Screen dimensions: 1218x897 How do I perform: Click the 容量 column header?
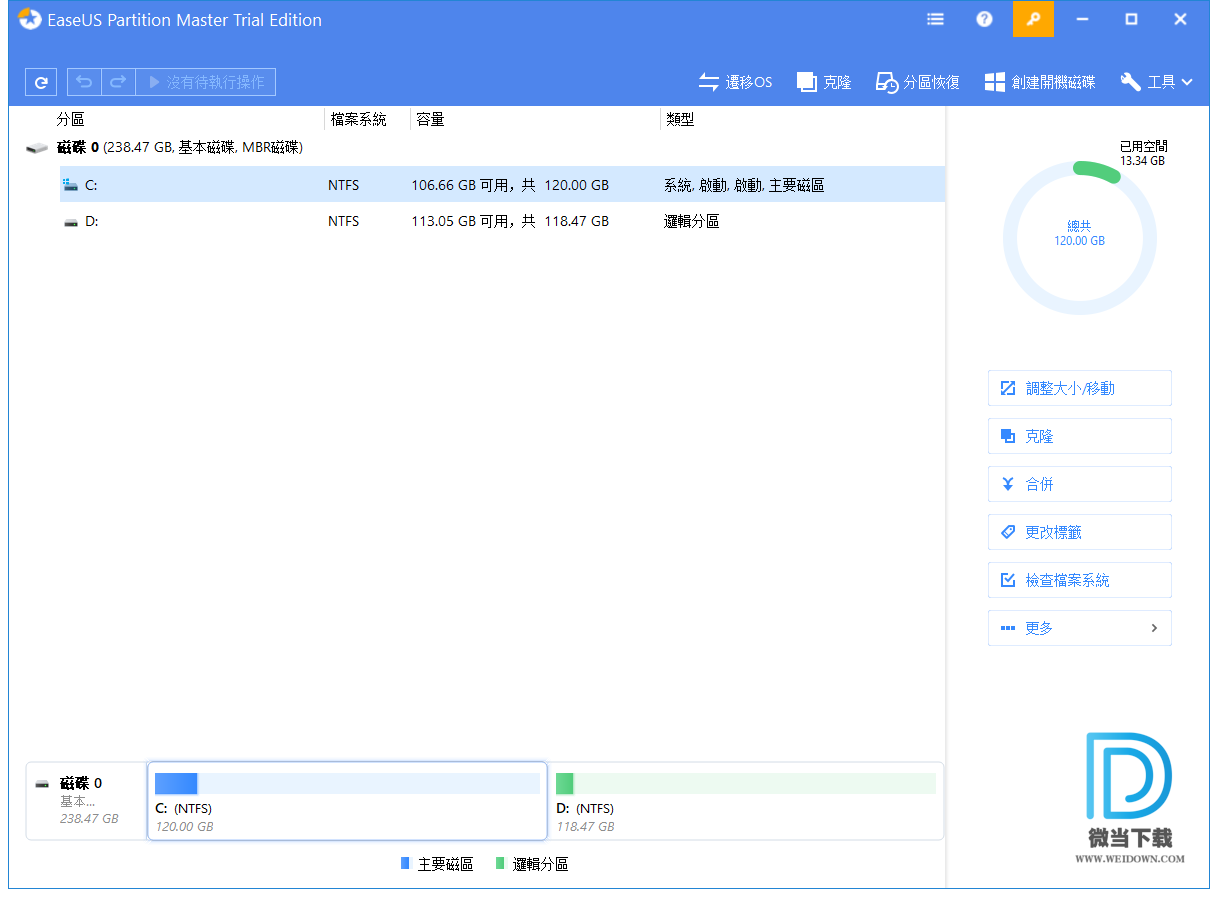pos(430,119)
